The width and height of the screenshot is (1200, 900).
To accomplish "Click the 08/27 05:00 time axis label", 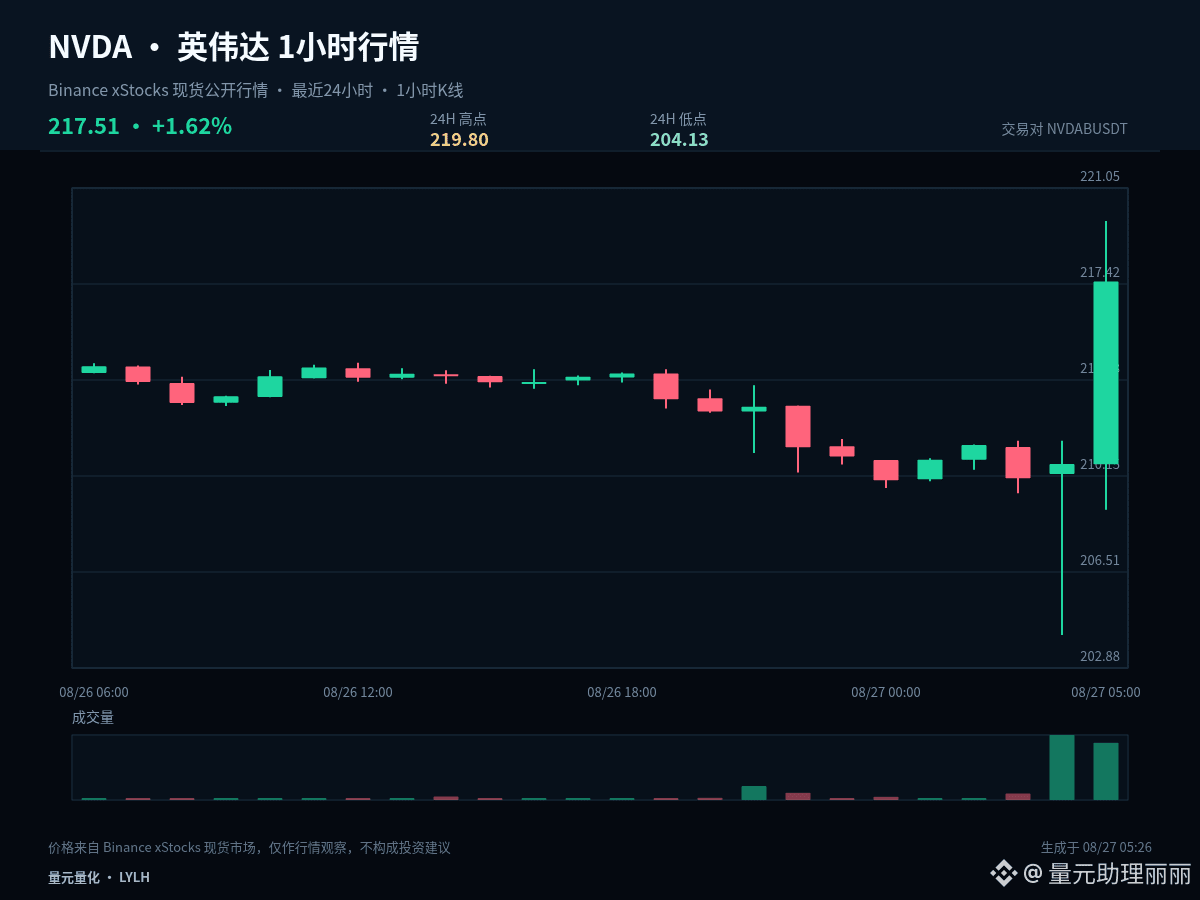I will point(1106,692).
